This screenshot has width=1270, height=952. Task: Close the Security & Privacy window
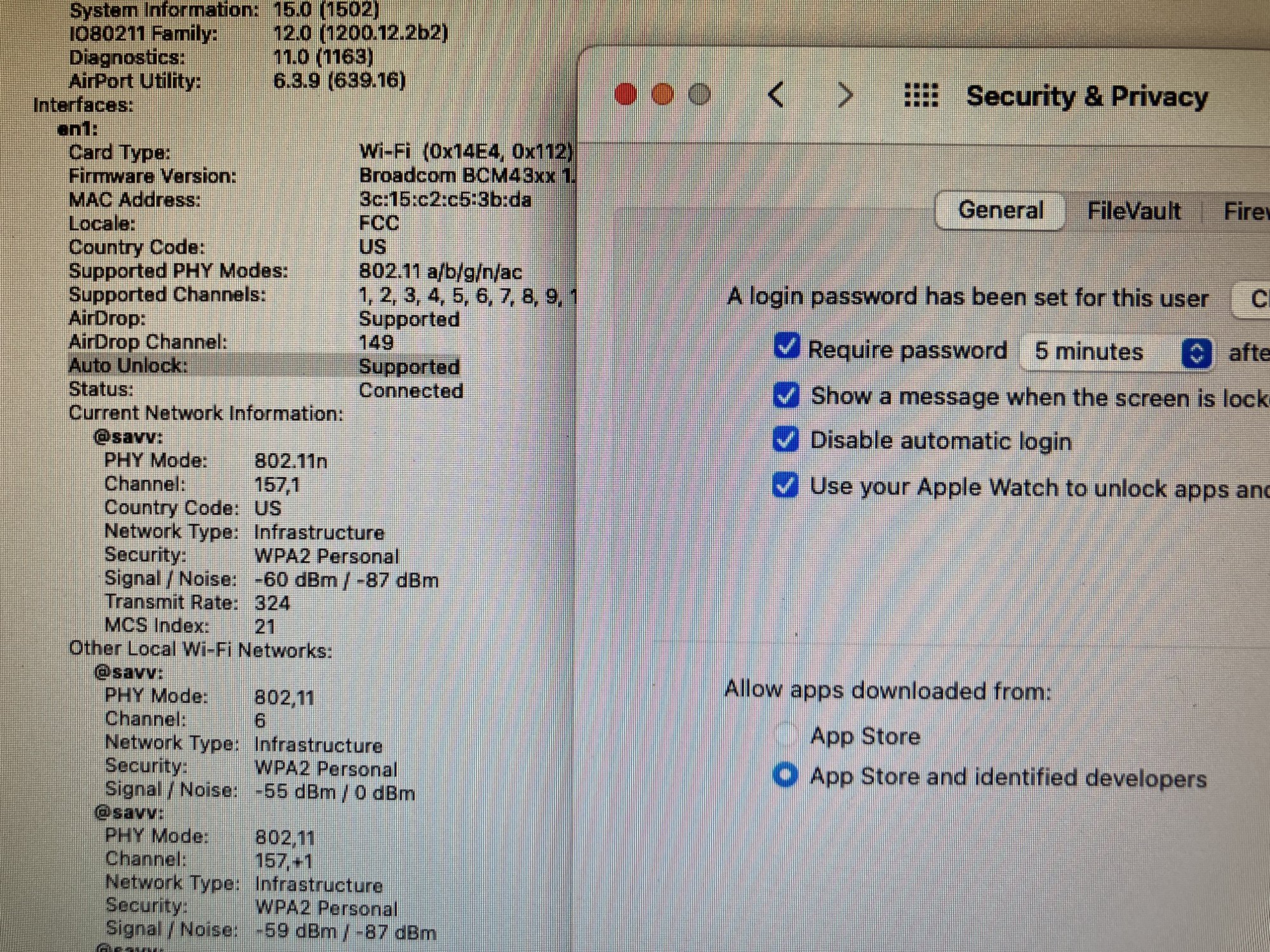click(626, 95)
